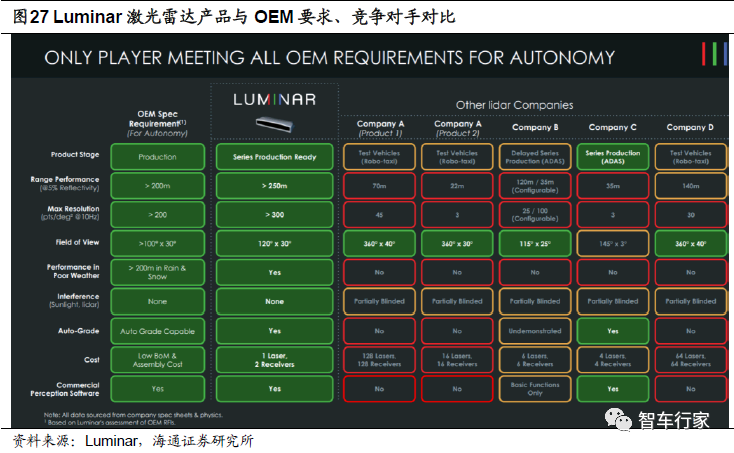Image resolution: width=734 pixels, height=453 pixels.
Task: Click Company D '140m' range cell
Action: tap(691, 186)
